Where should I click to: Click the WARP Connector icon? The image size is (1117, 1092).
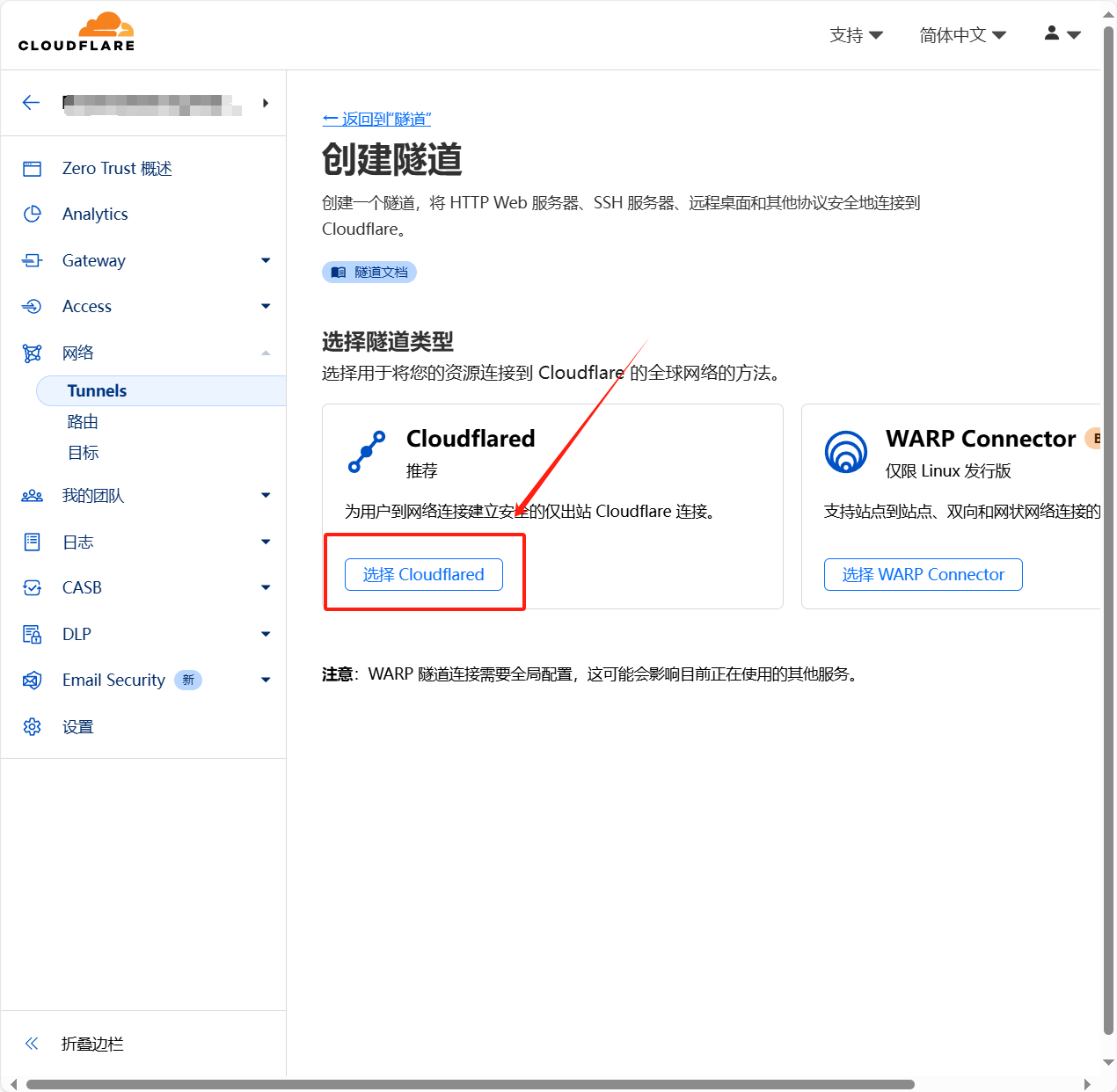click(846, 452)
